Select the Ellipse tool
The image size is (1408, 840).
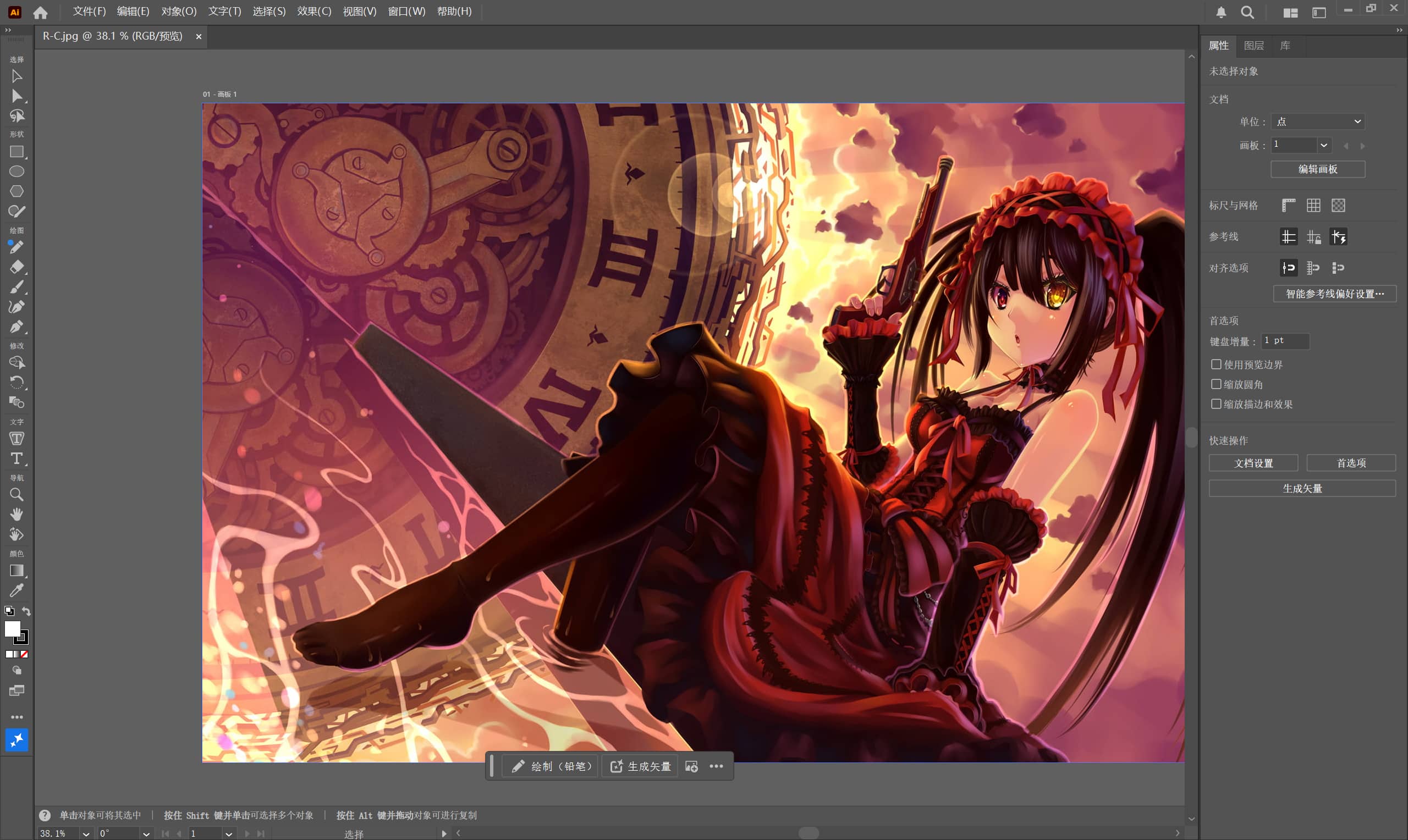(16, 172)
